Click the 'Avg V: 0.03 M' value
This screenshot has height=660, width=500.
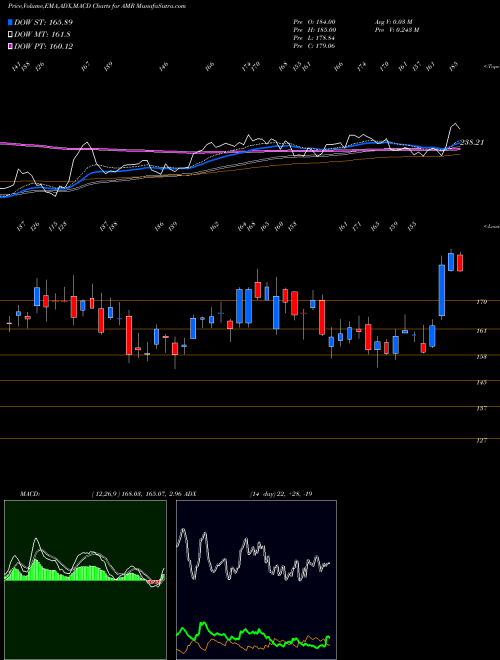coord(394,22)
